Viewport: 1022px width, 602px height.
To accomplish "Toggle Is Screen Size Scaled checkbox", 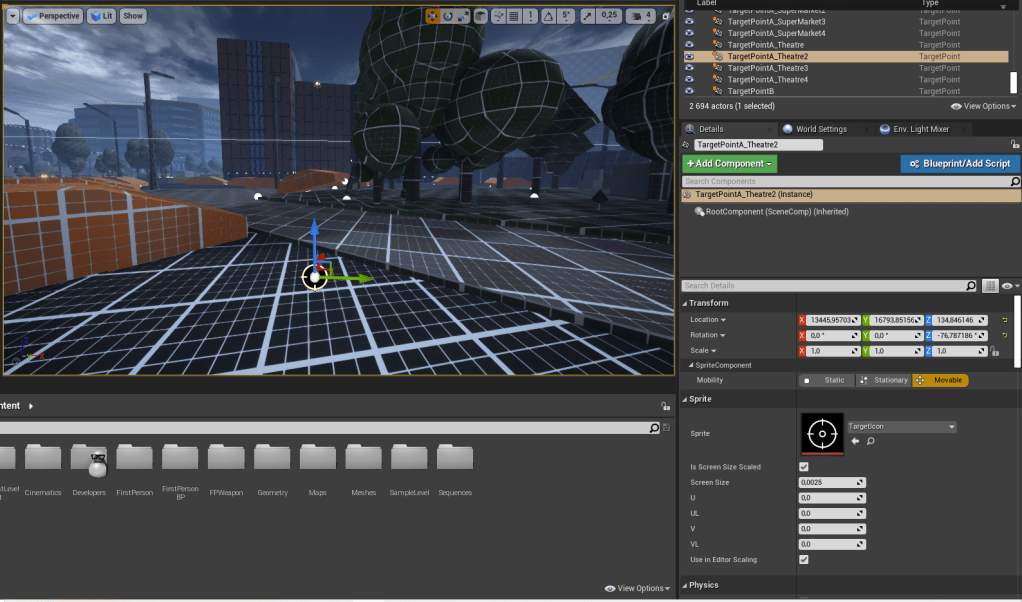I will tap(804, 467).
